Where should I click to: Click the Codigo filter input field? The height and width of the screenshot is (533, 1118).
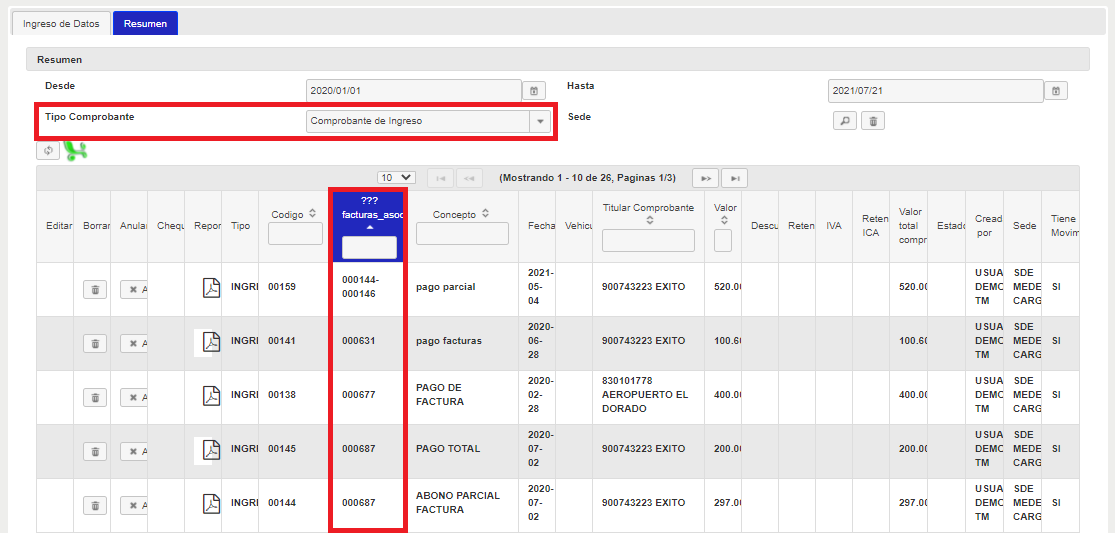point(295,234)
